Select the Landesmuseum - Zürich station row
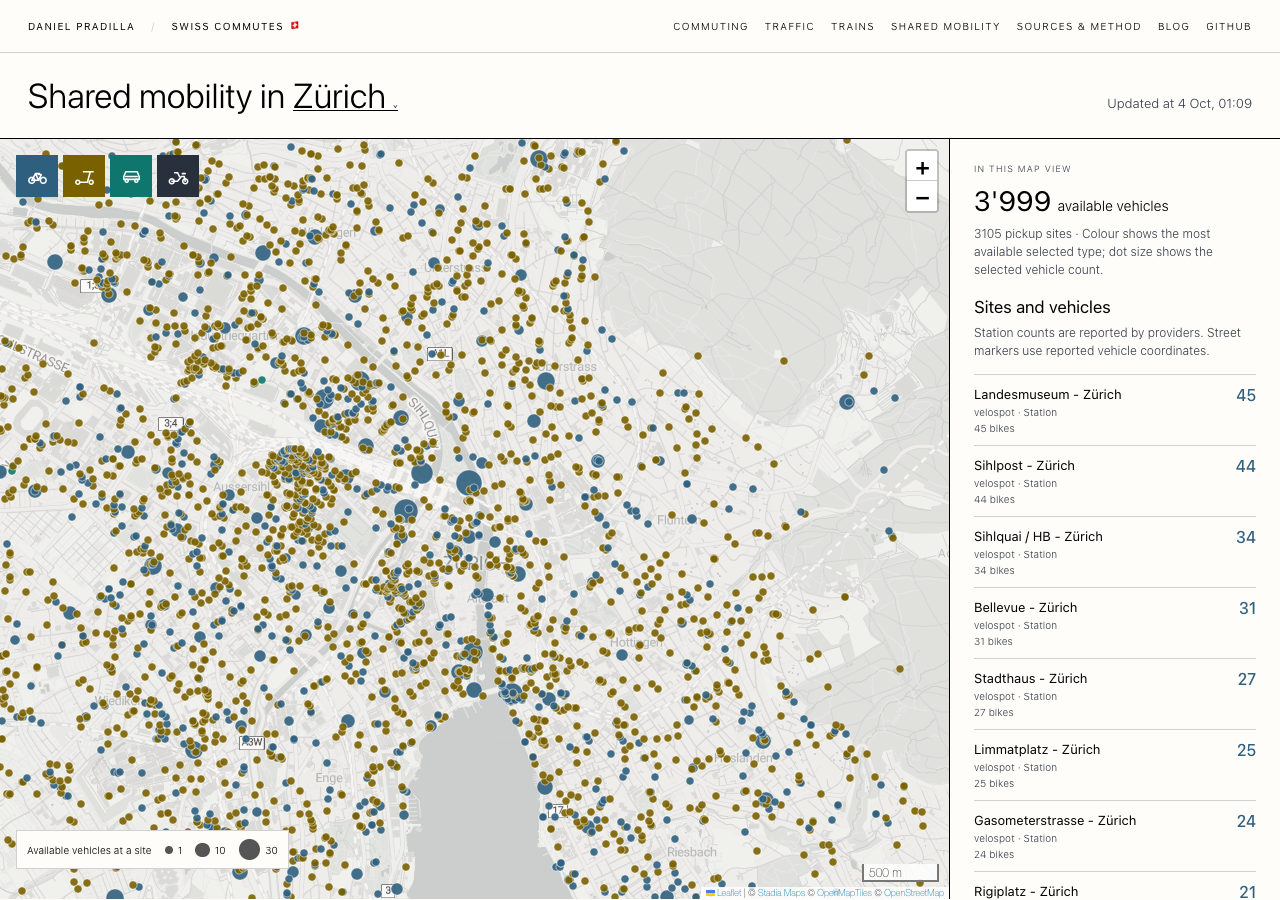 pos(1115,410)
